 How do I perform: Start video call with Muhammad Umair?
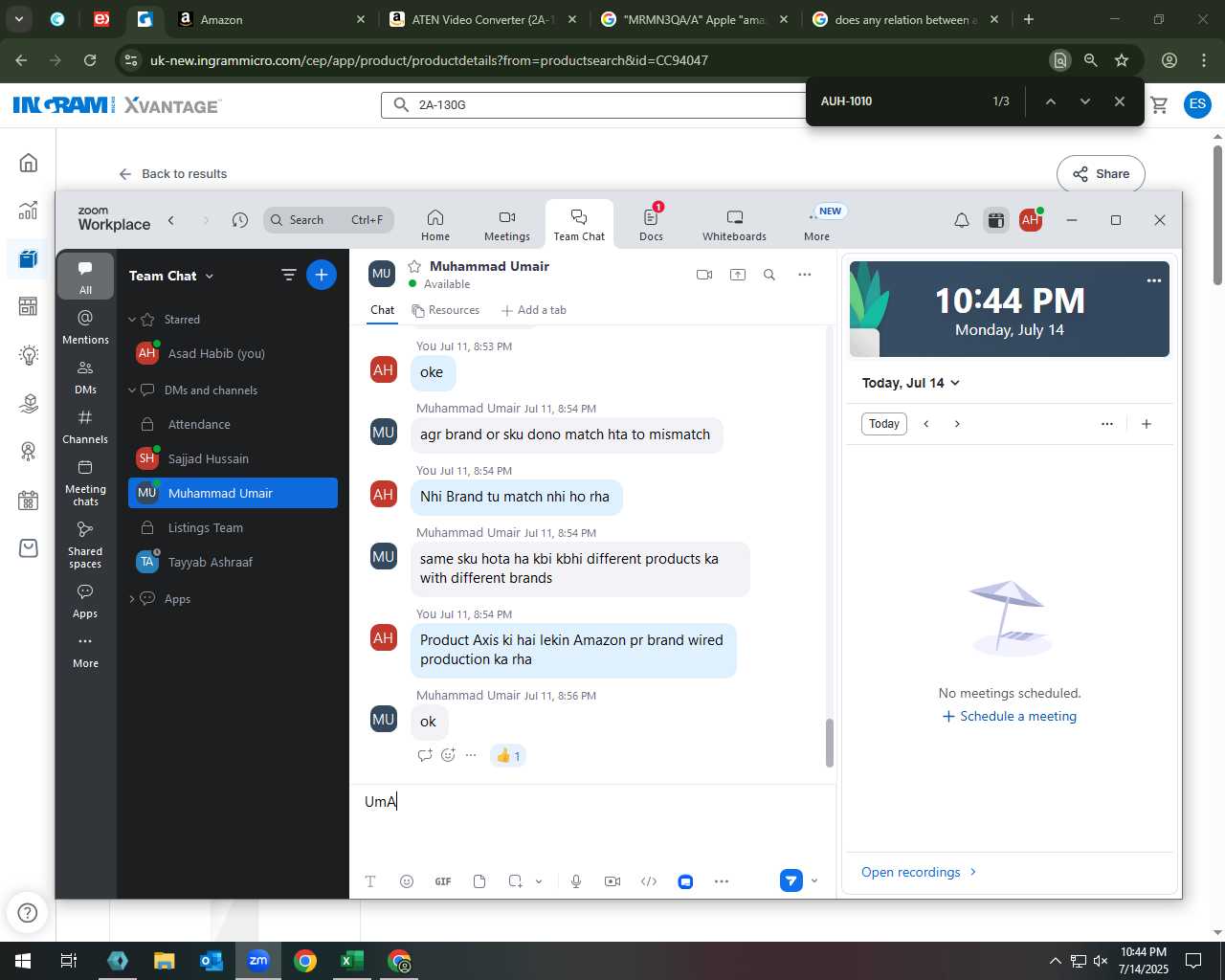(x=704, y=275)
